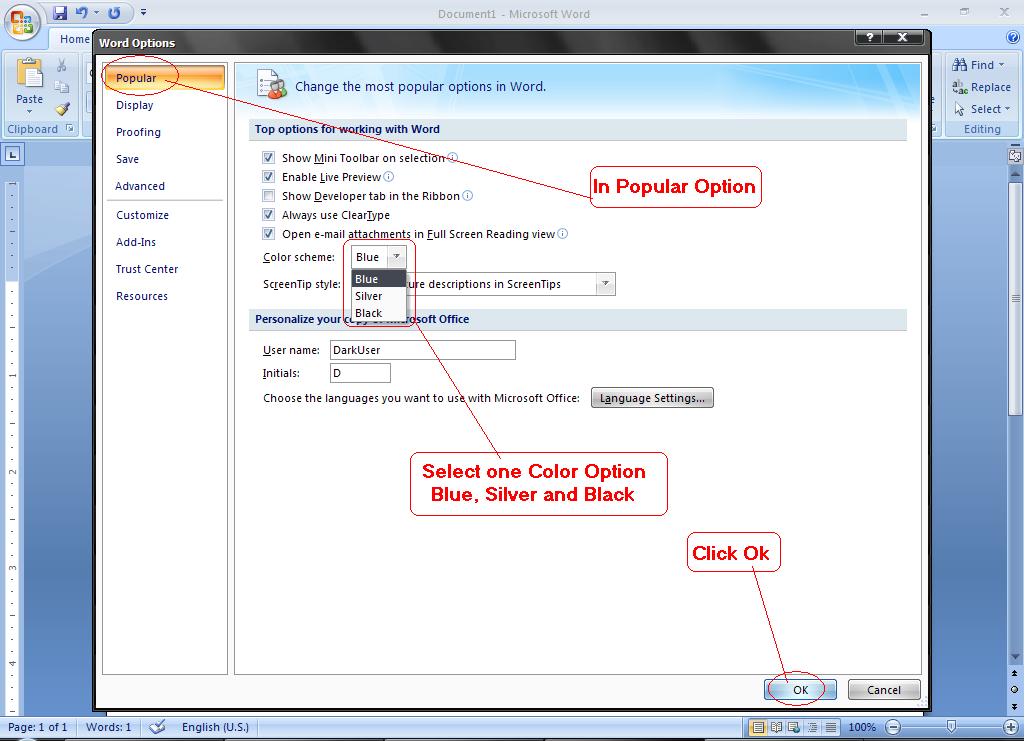Click OK to apply the options
The image size is (1030, 741).
pyautogui.click(x=799, y=689)
